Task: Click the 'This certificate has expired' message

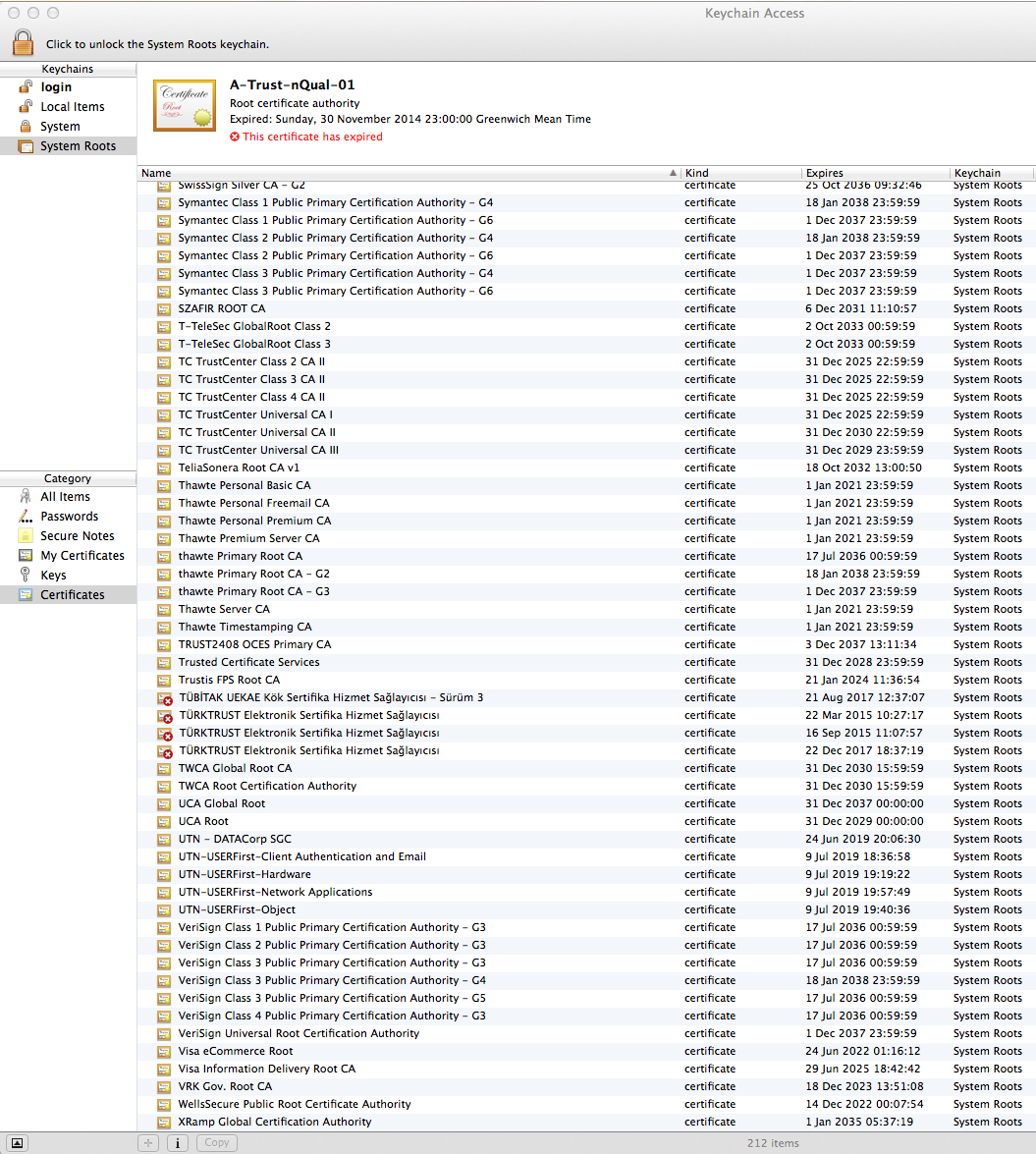Action: click(312, 137)
